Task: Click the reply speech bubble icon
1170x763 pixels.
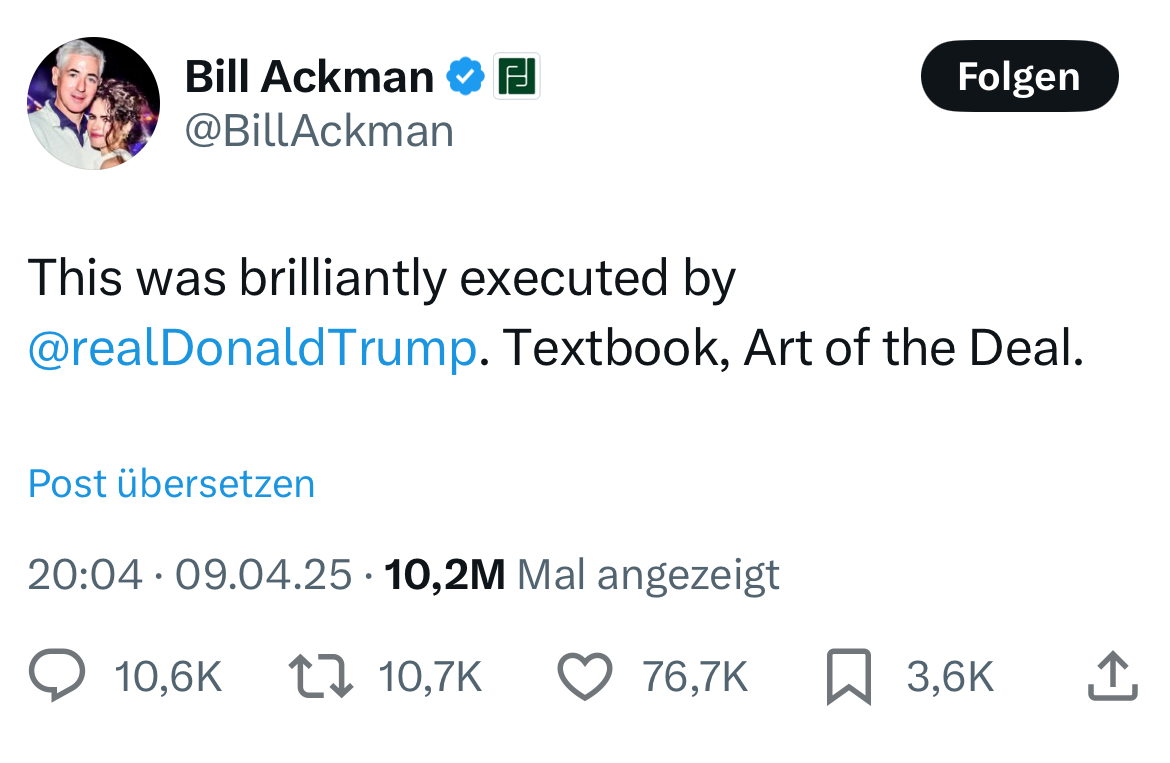Action: tap(57, 677)
